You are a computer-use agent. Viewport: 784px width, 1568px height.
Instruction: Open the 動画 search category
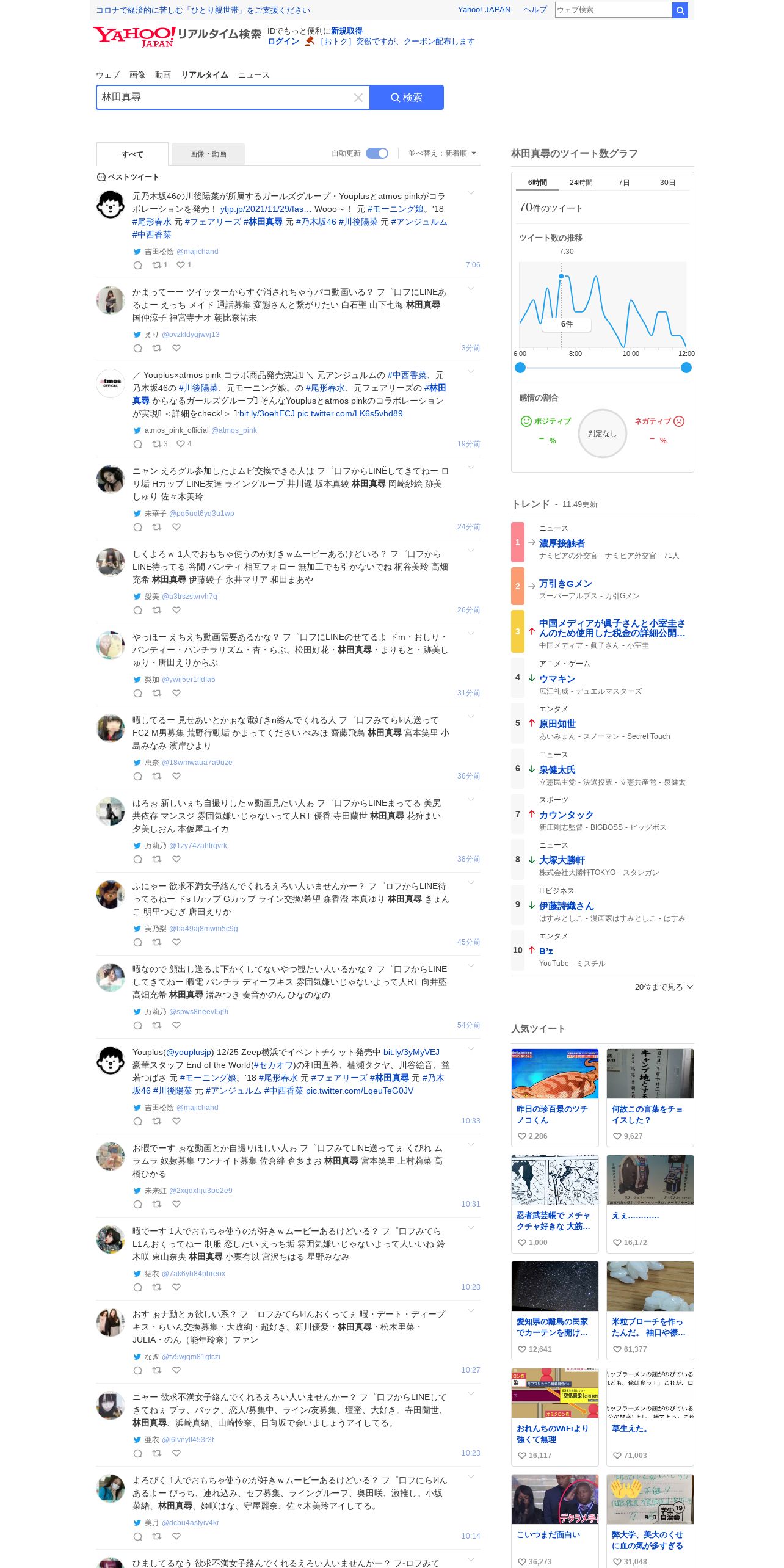tap(163, 75)
